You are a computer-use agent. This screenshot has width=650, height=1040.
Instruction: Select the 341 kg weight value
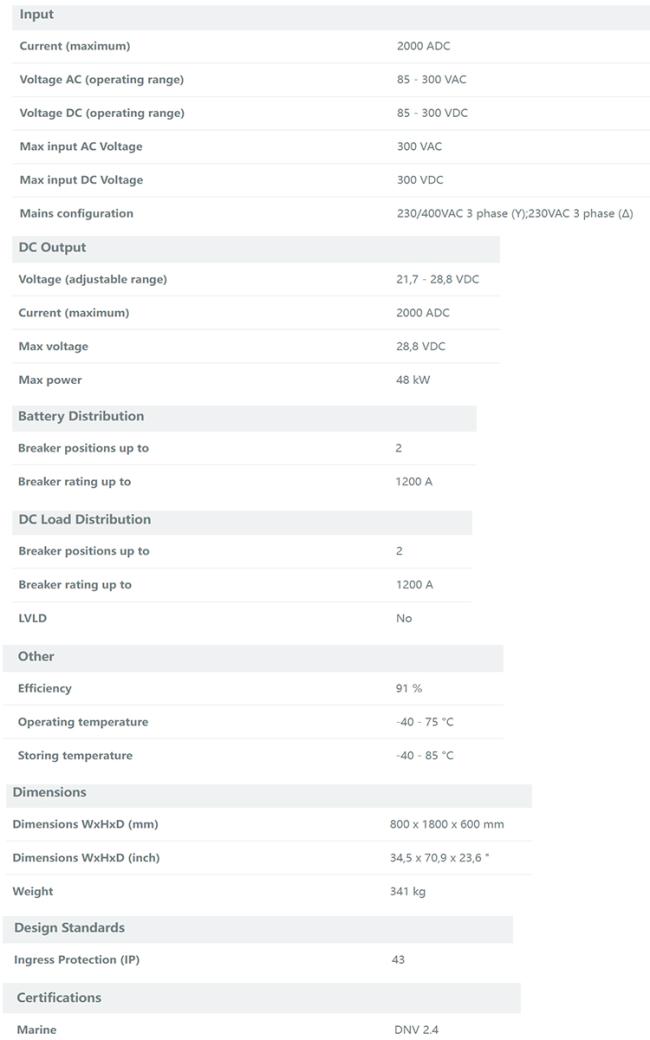(407, 892)
